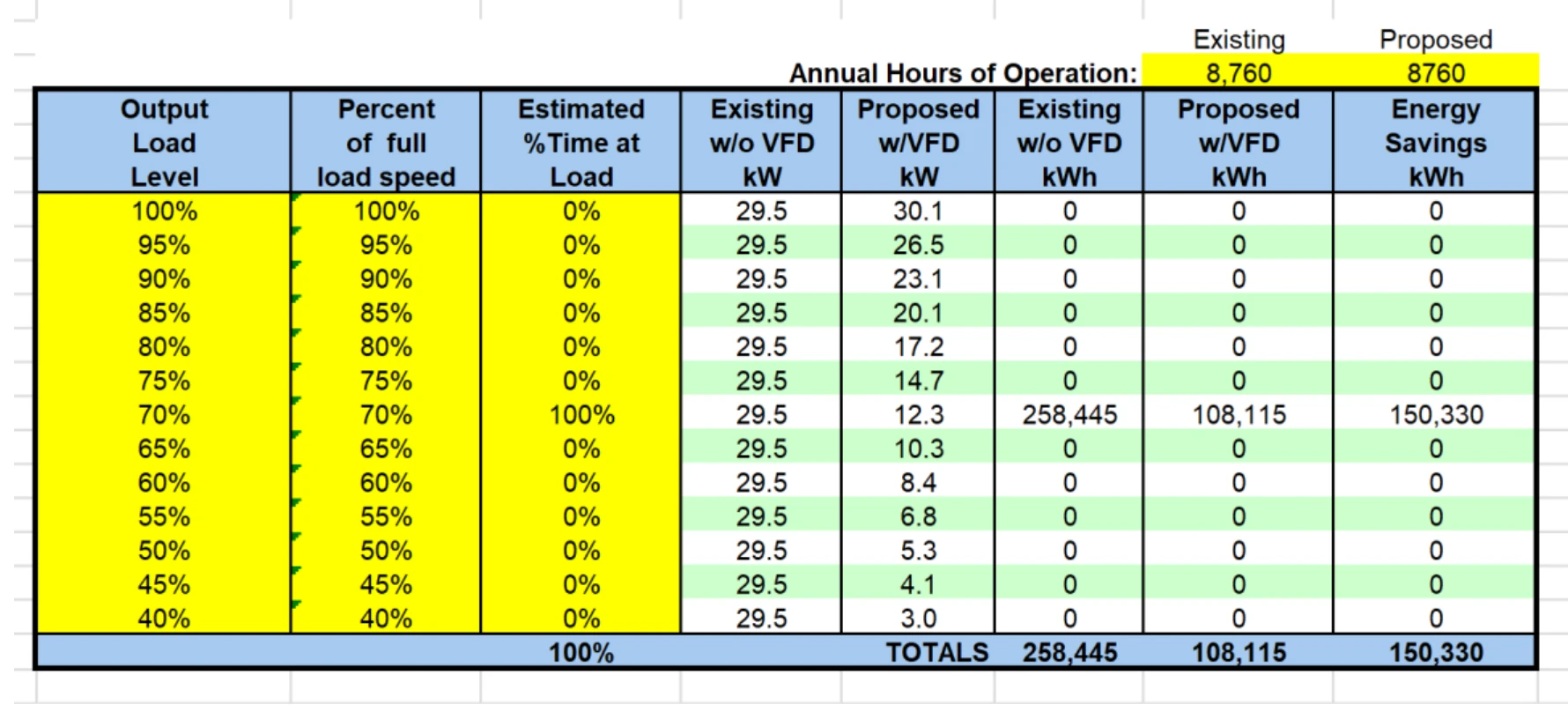Click the Annual Hours of Operation label
The image size is (1568, 712).
click(963, 73)
